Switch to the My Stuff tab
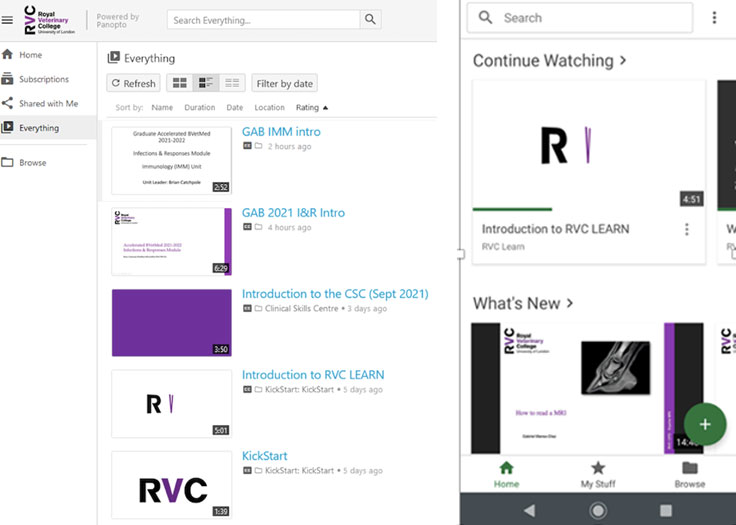Screen dimensions: 736x525 coord(598,474)
